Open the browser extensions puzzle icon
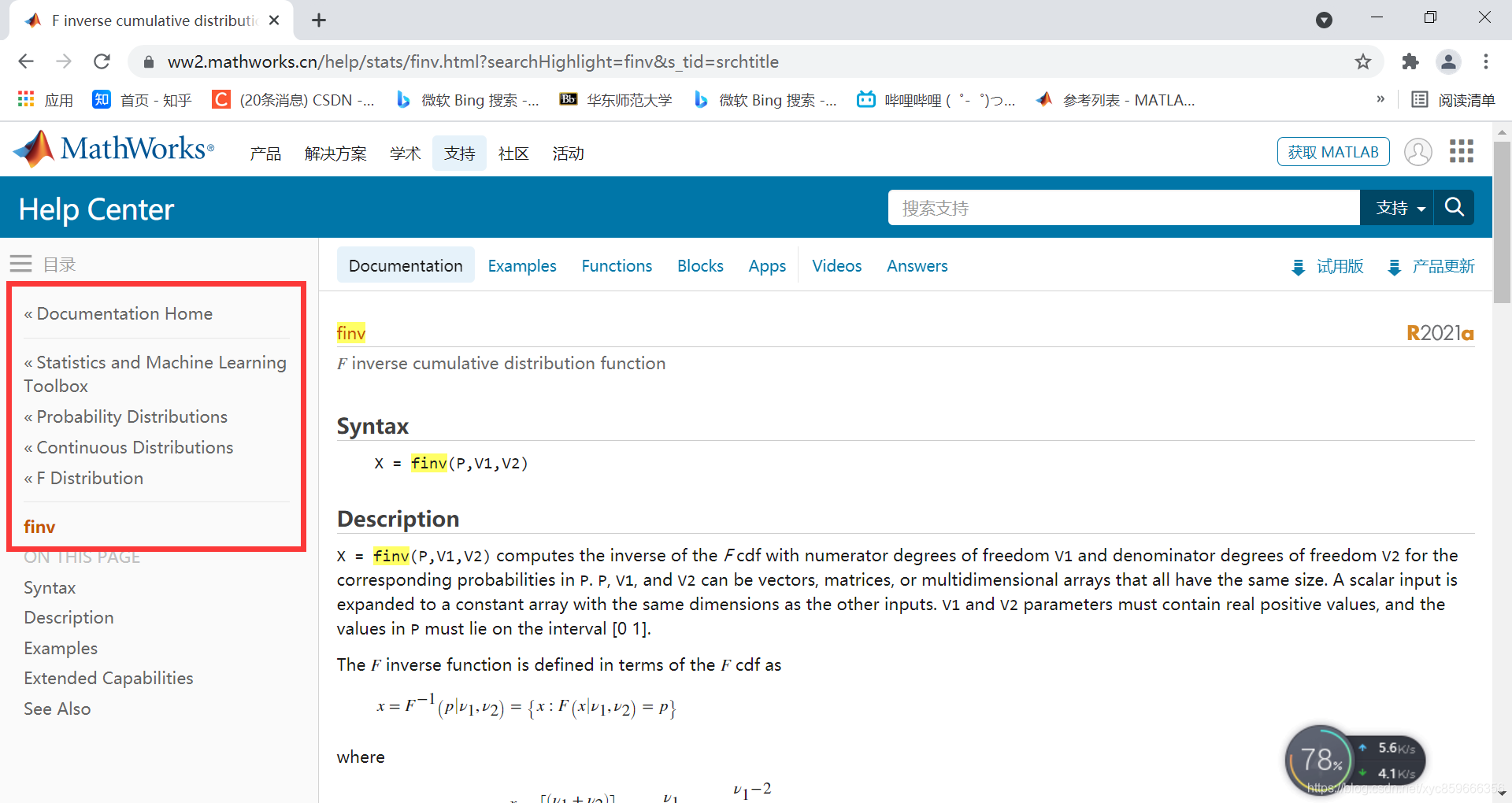This screenshot has width=1512, height=803. tap(1410, 61)
